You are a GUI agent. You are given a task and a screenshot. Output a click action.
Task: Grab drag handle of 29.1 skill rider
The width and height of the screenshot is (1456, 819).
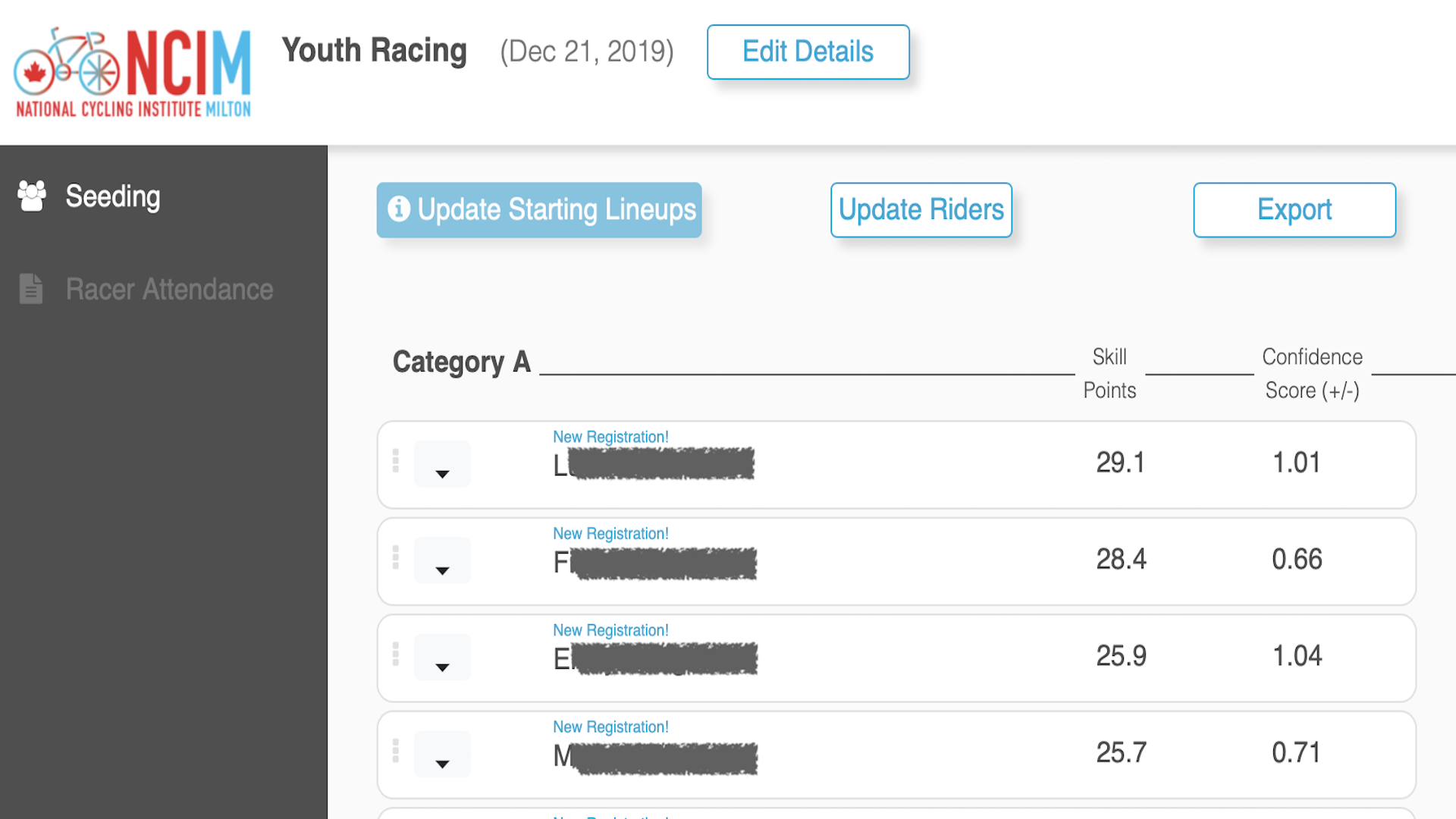tap(396, 461)
